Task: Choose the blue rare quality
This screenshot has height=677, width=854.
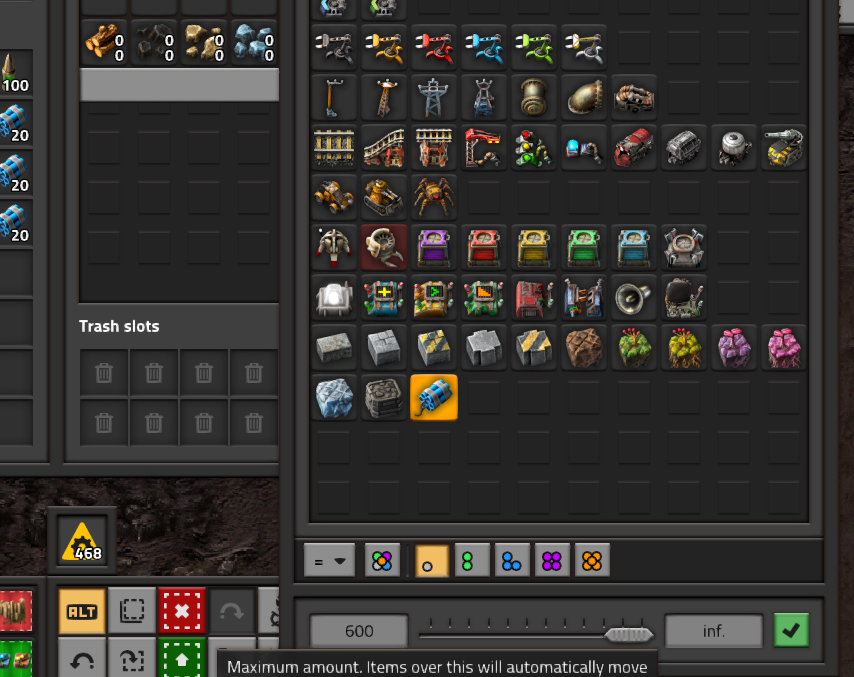Action: point(512,560)
